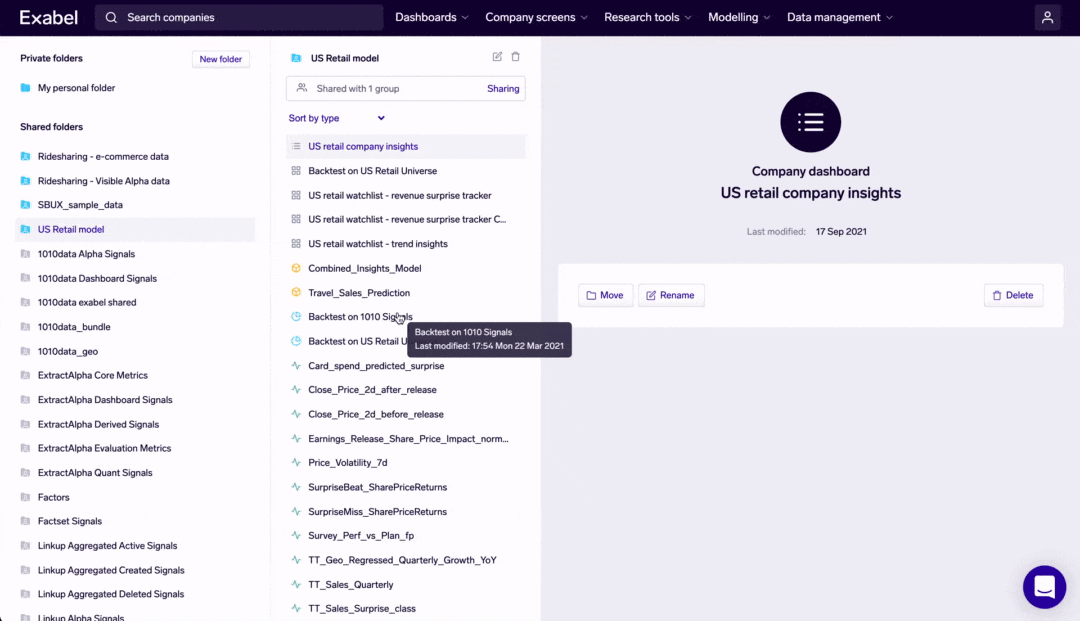Click the large Company dashboard list icon
Viewport: 1080px width, 621px height.
coord(811,122)
